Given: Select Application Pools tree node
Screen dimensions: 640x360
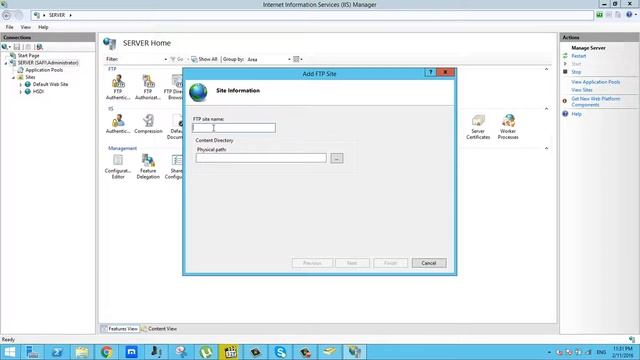Looking at the screenshot, I should point(44,70).
